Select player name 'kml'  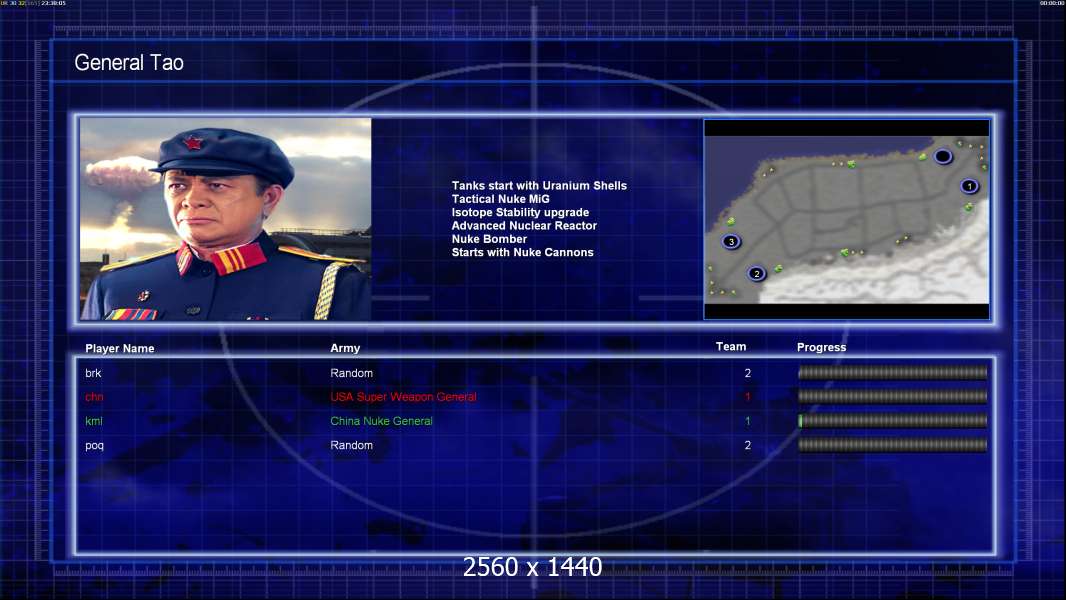point(94,421)
